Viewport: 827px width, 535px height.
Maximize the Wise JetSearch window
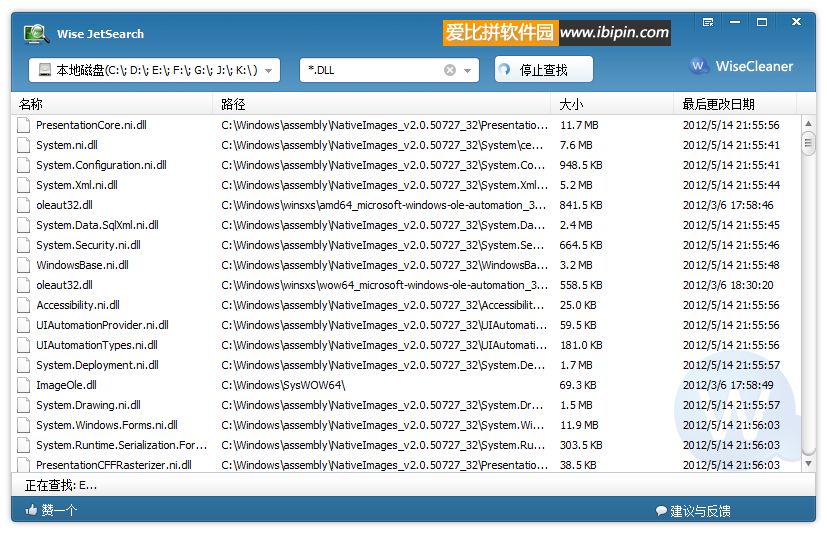[x=762, y=22]
